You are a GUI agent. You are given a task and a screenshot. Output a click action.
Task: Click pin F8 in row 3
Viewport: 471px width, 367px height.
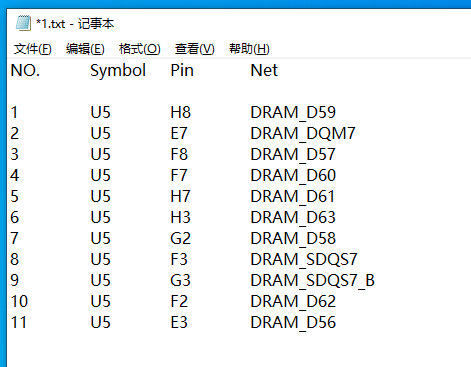point(179,154)
